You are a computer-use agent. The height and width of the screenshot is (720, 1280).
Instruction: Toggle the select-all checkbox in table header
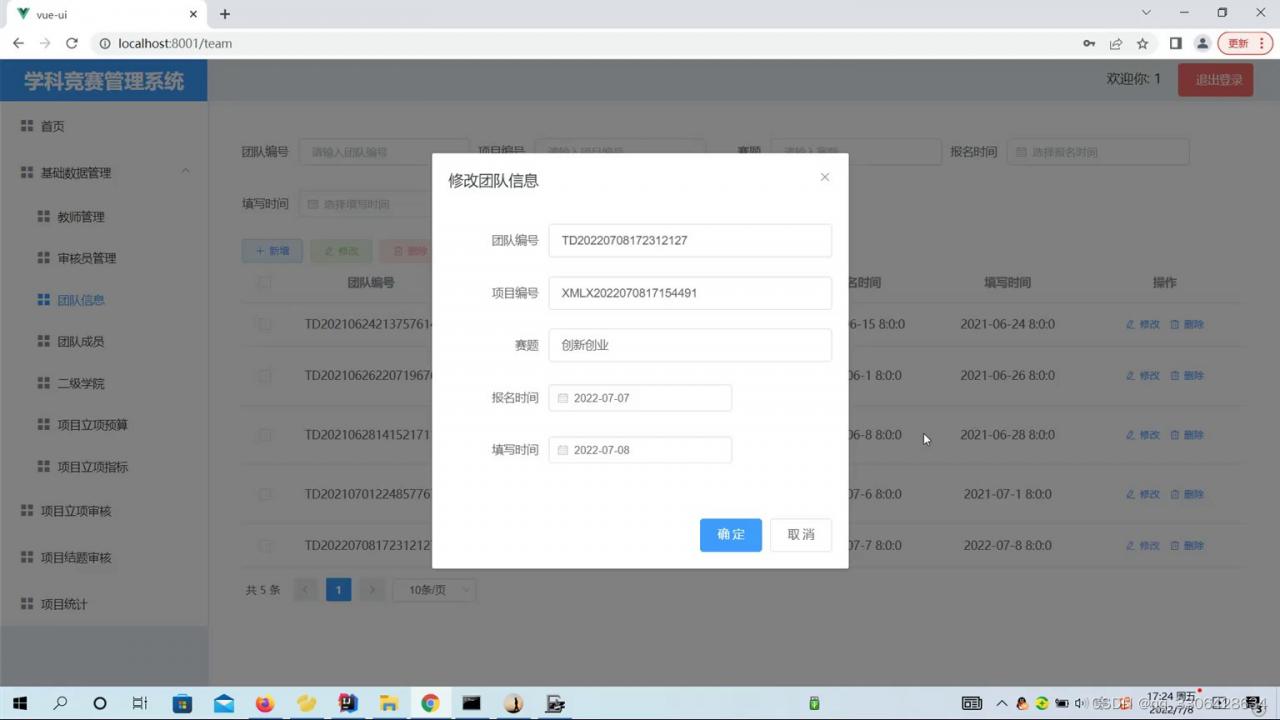tap(264, 283)
